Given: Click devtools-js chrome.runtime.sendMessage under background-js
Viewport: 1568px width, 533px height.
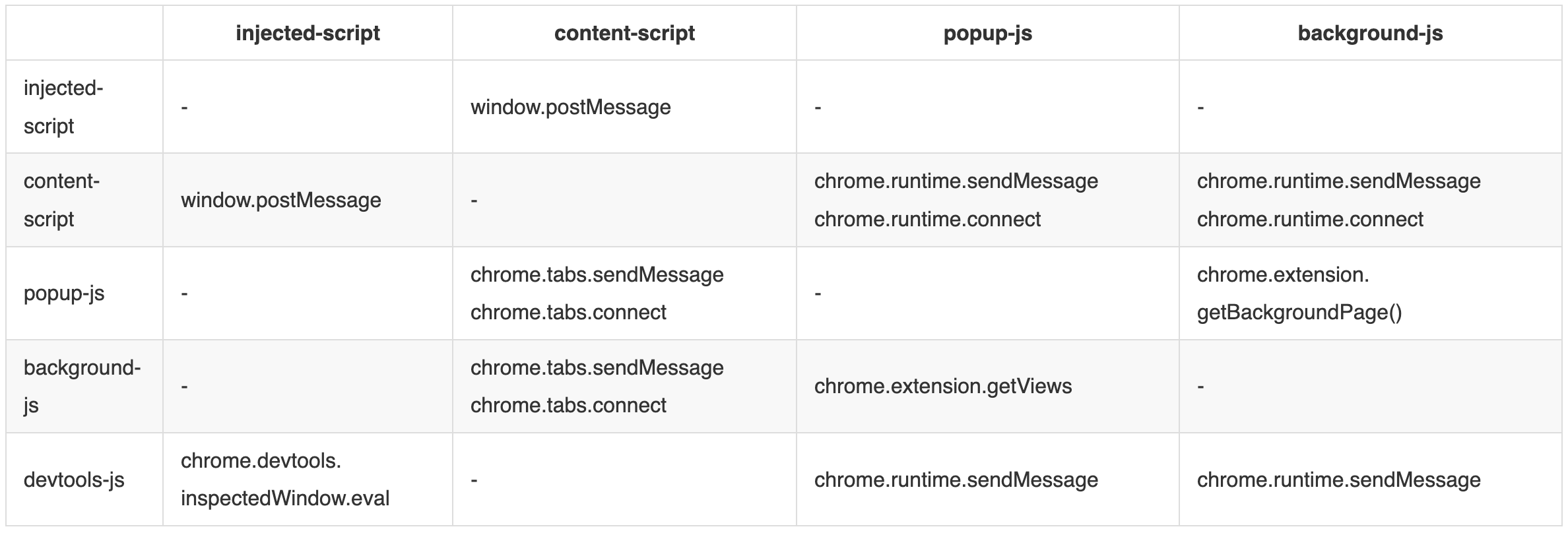Looking at the screenshot, I should [1339, 480].
